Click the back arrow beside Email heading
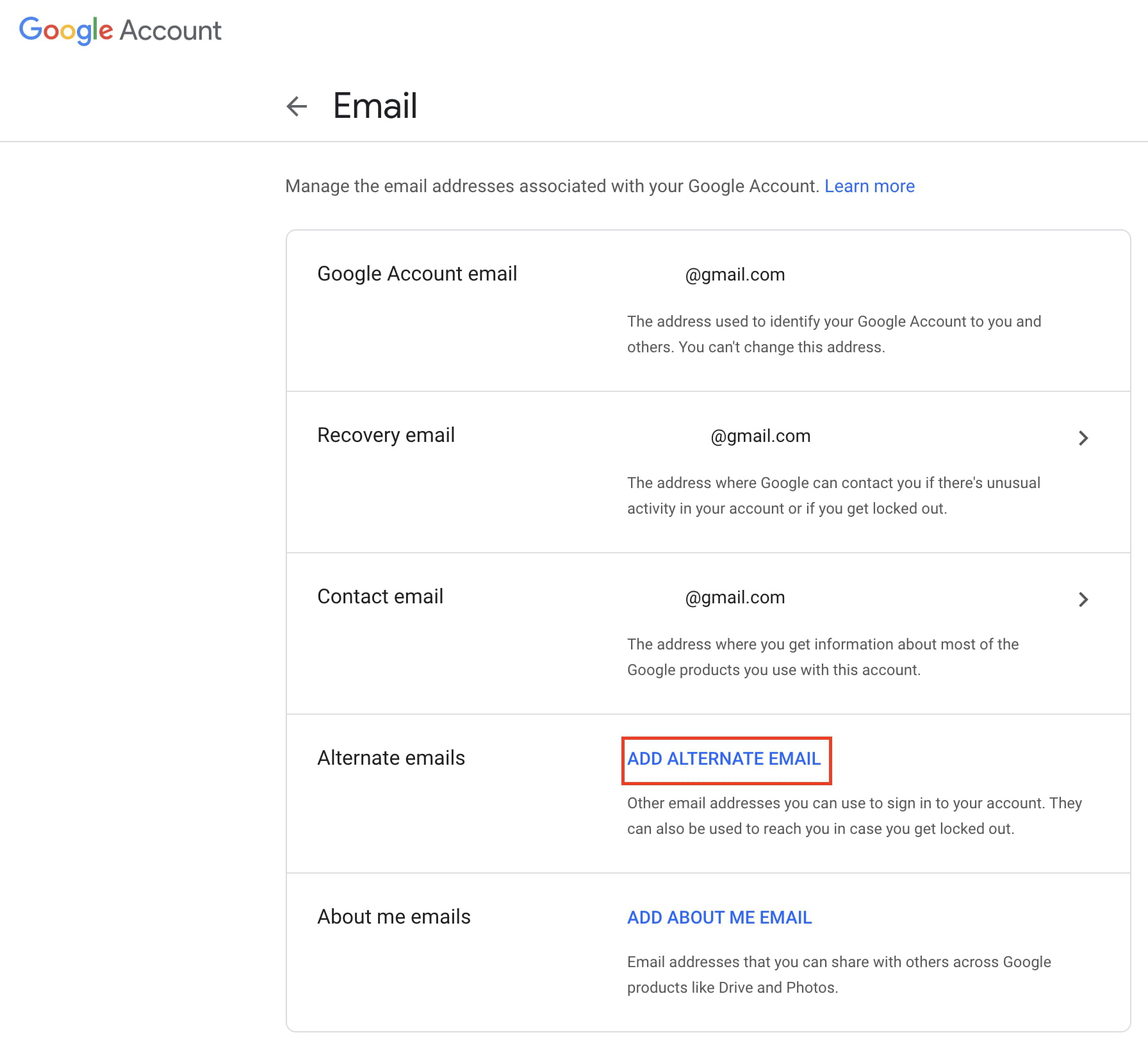The height and width of the screenshot is (1044, 1148). click(x=297, y=106)
